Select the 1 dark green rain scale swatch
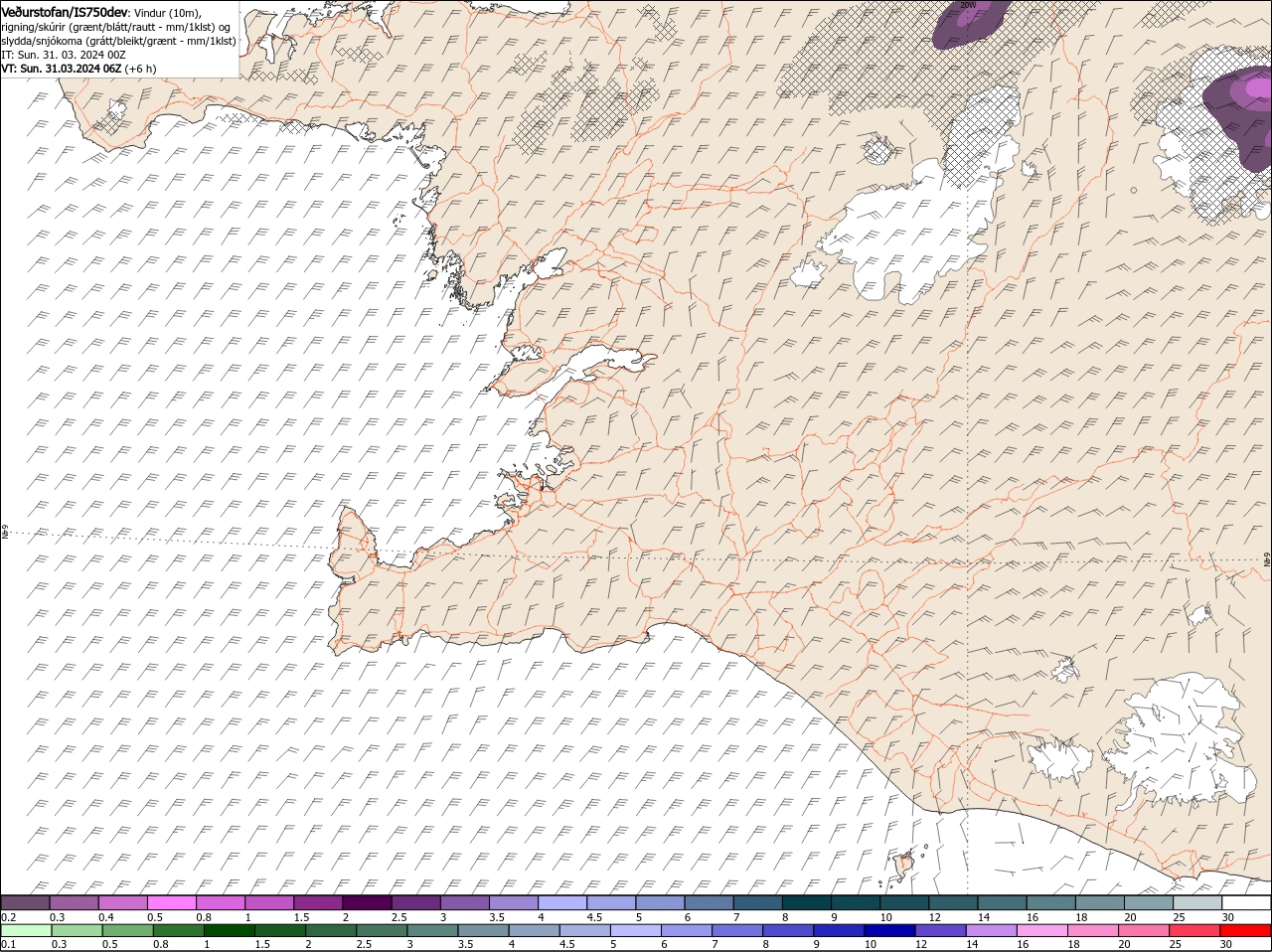 tap(230, 931)
